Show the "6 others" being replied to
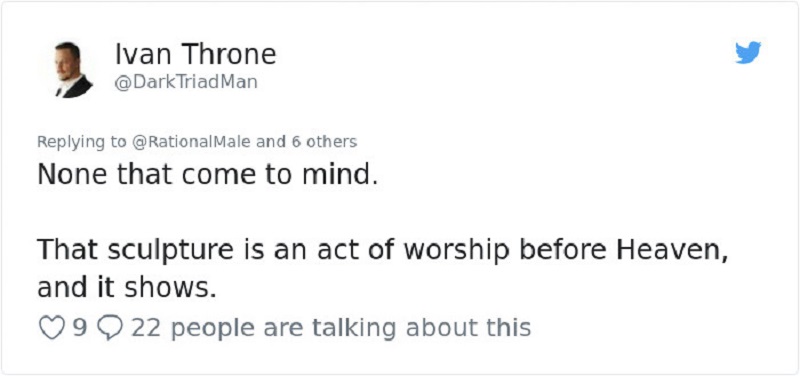 coord(324,141)
